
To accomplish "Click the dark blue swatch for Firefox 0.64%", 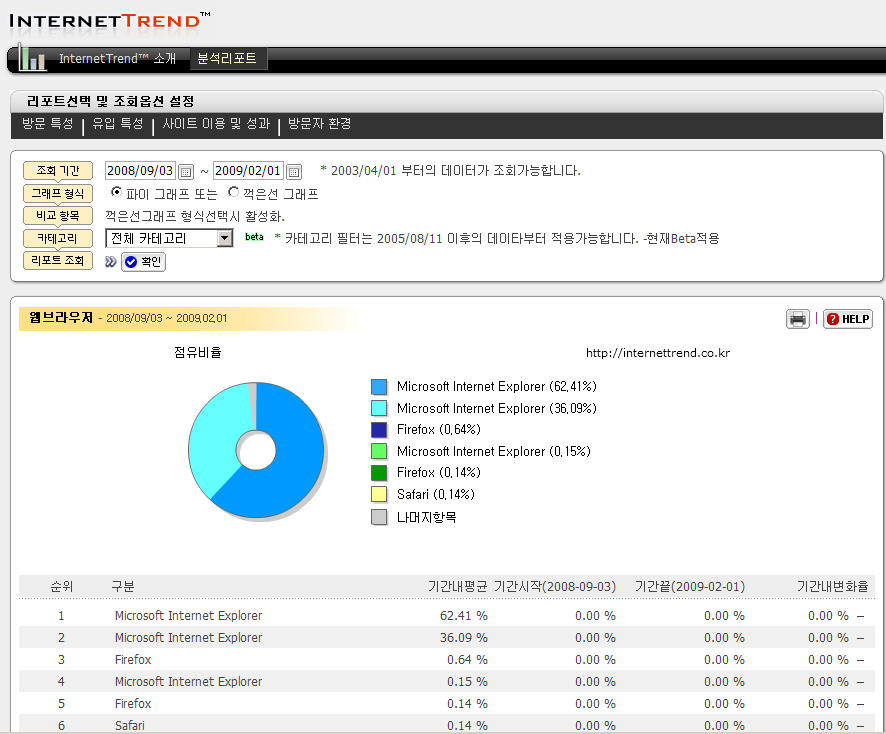I will pos(379,430).
